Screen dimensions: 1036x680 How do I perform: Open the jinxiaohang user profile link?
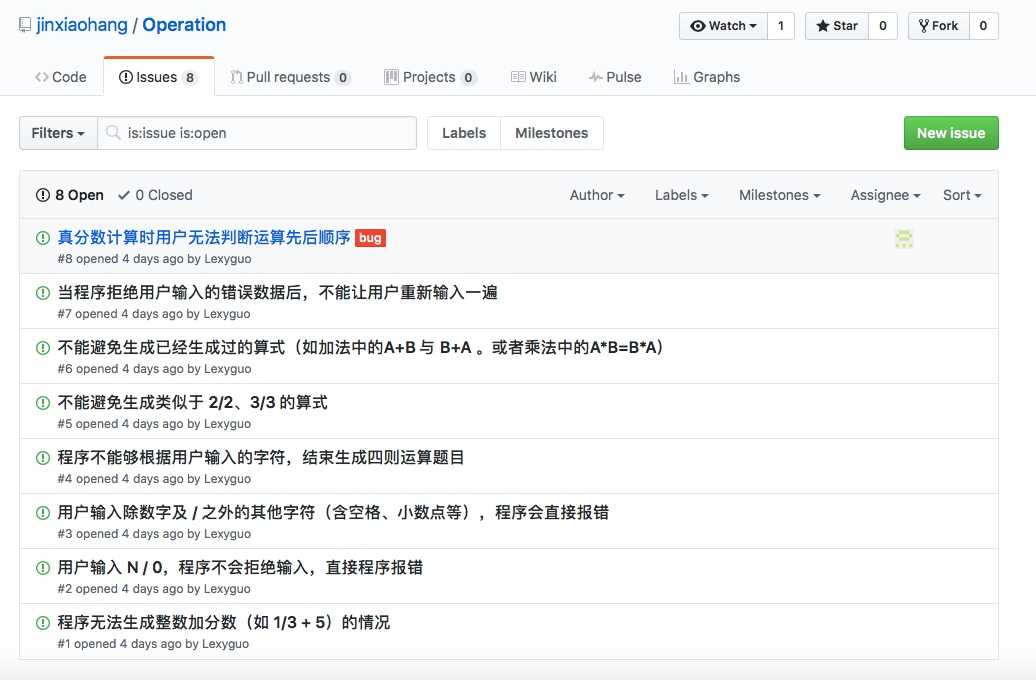82,25
